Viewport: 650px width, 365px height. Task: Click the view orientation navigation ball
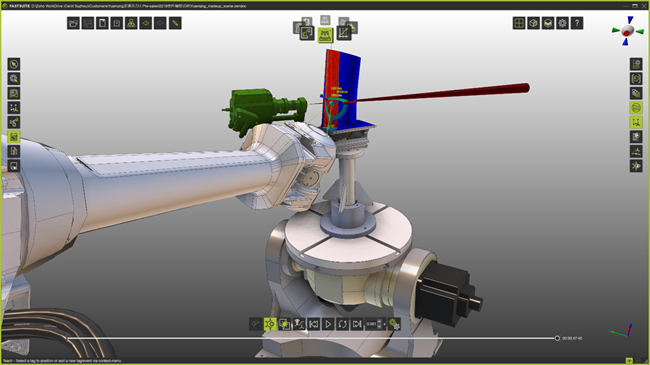click(x=628, y=31)
